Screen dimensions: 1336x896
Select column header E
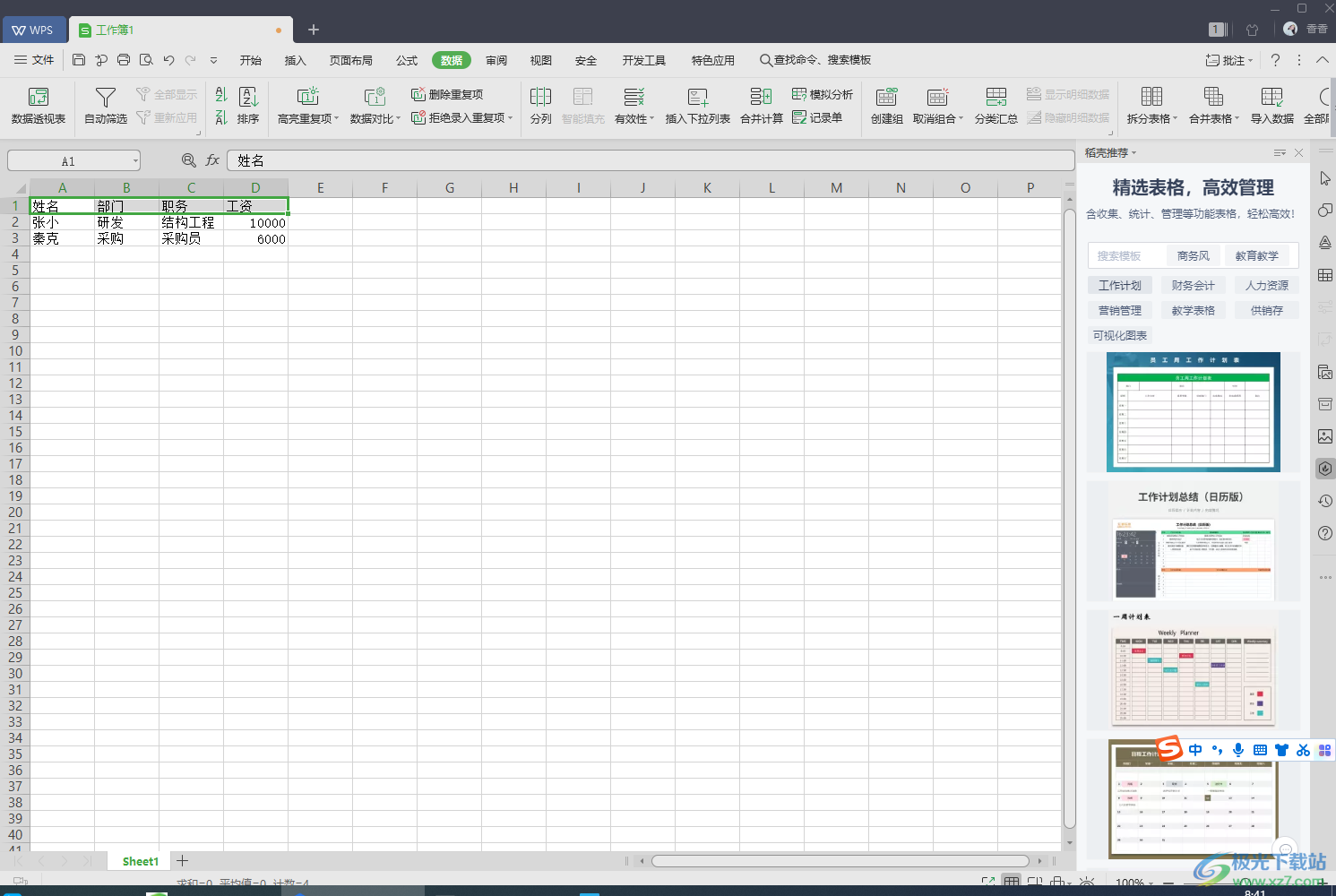click(320, 187)
